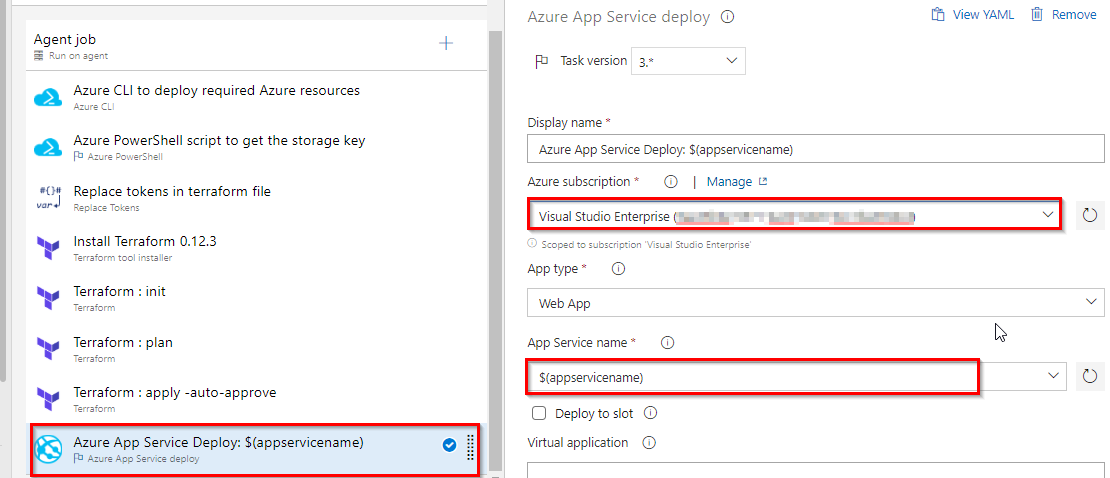The width and height of the screenshot is (1110, 478).
Task: Enable the Deploy to slot checkbox
Action: coord(539,413)
